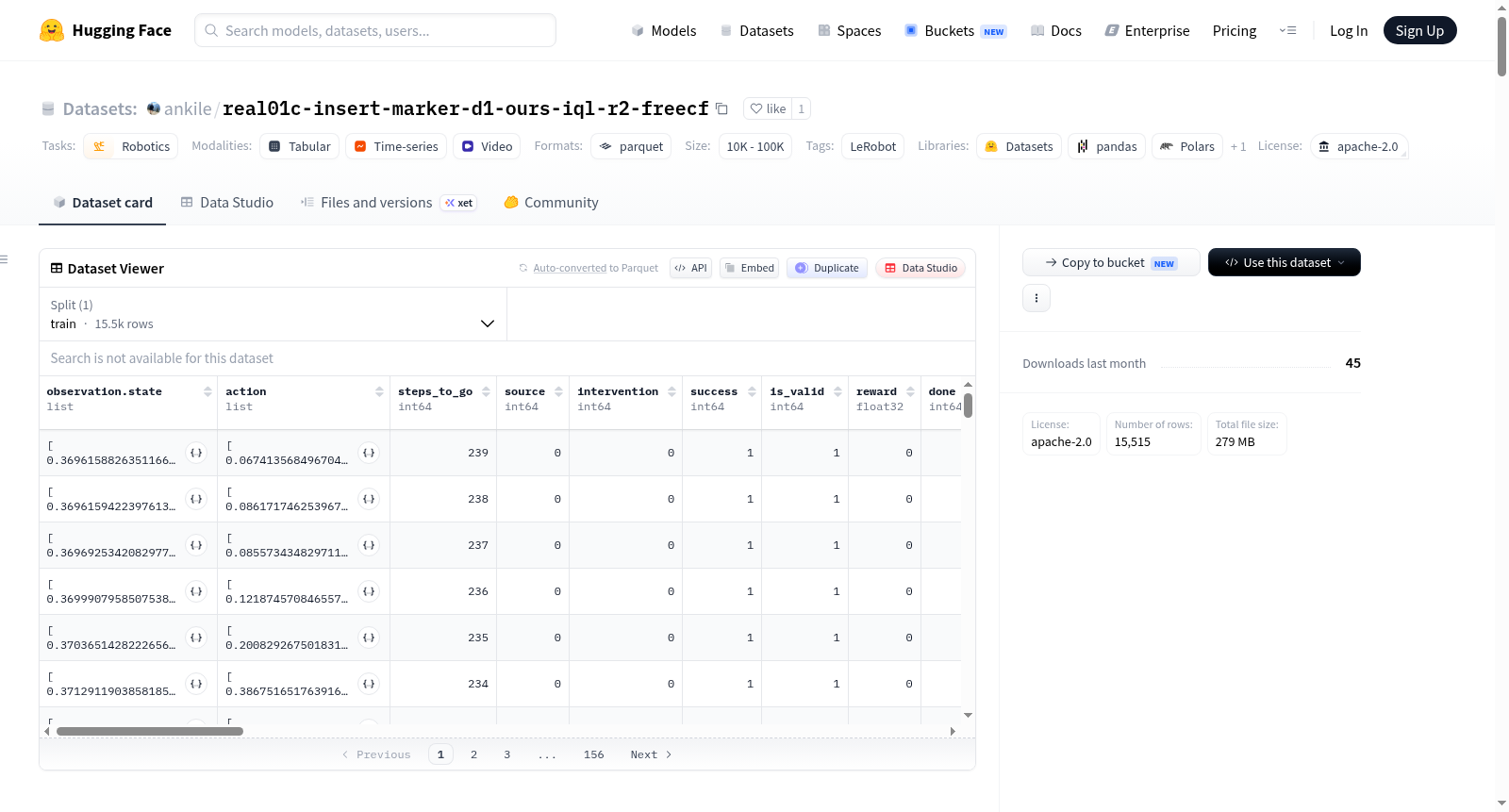Screen dimensions: 1509x812
Task: Open Spaces in the top navigation
Action: [850, 30]
